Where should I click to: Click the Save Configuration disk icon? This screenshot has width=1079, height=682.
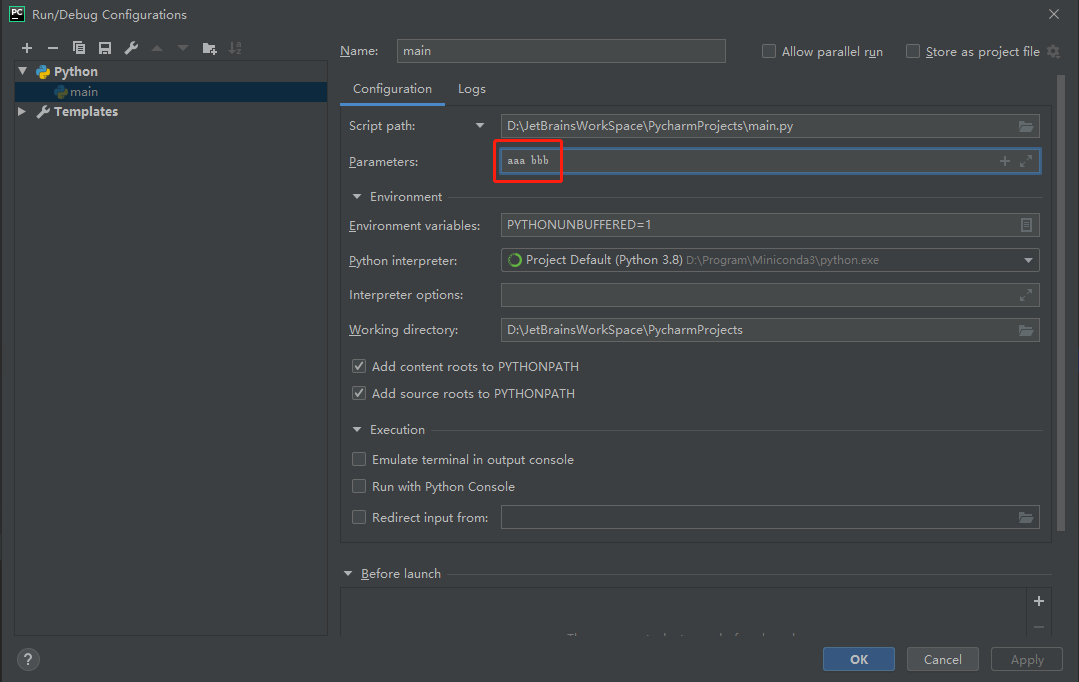point(105,48)
